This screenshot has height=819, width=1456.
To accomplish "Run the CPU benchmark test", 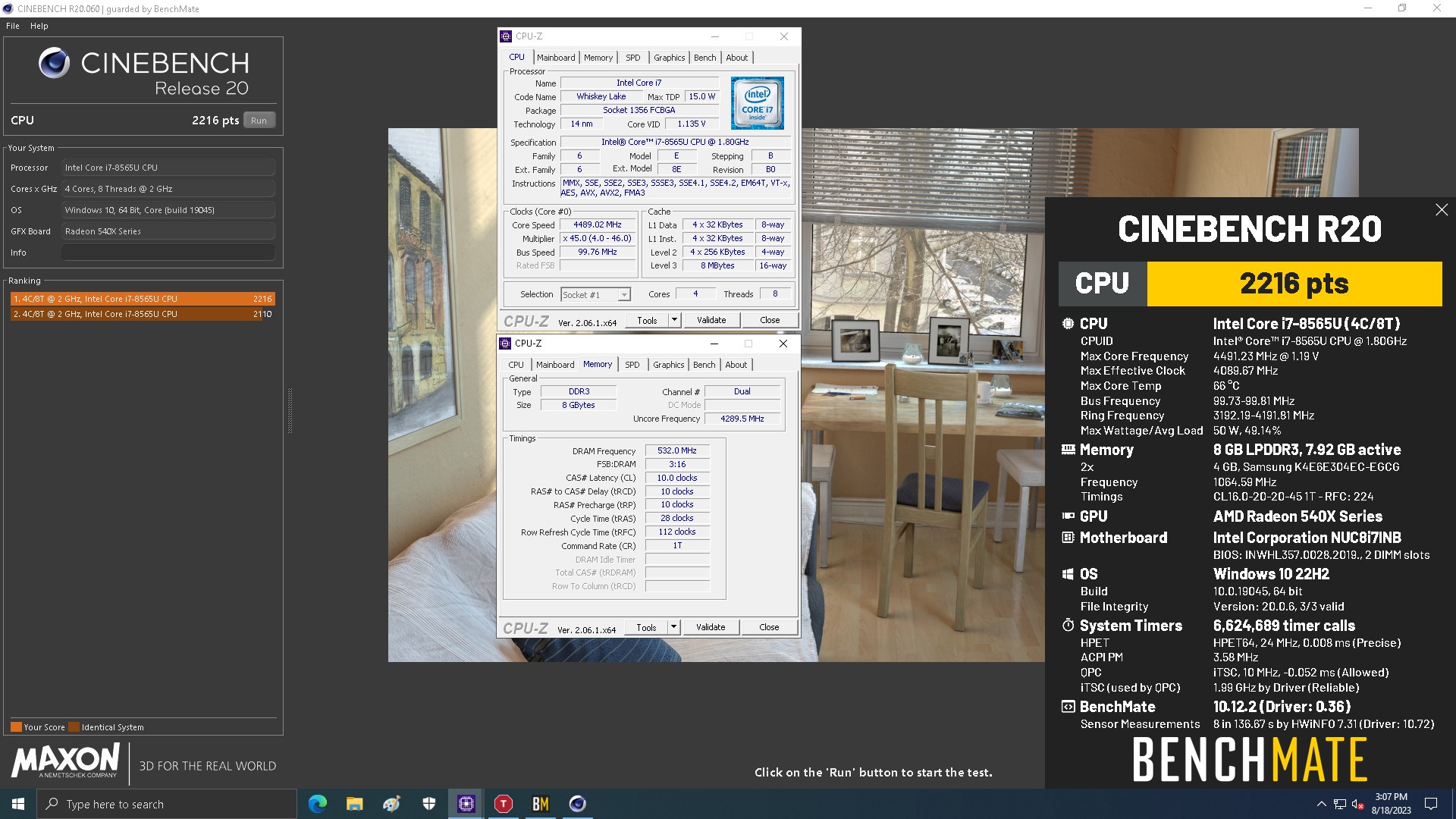I will [x=259, y=121].
